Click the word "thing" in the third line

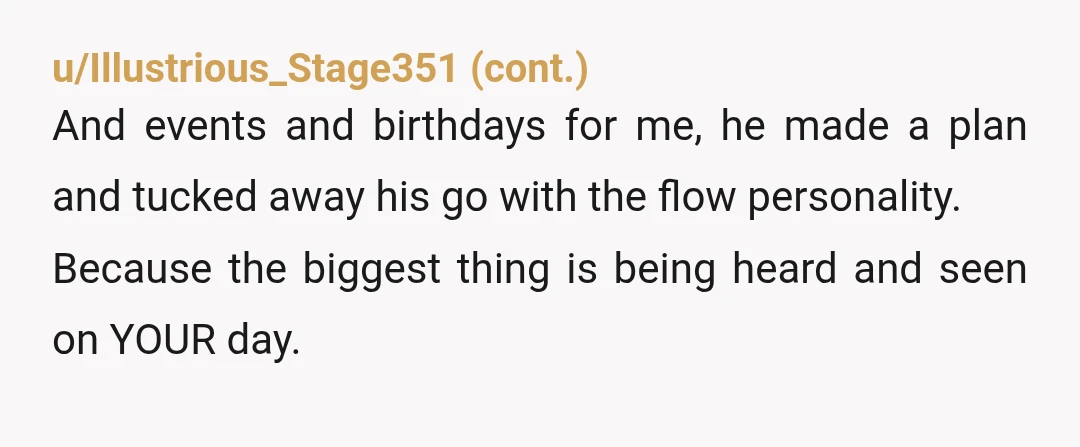coord(503,270)
